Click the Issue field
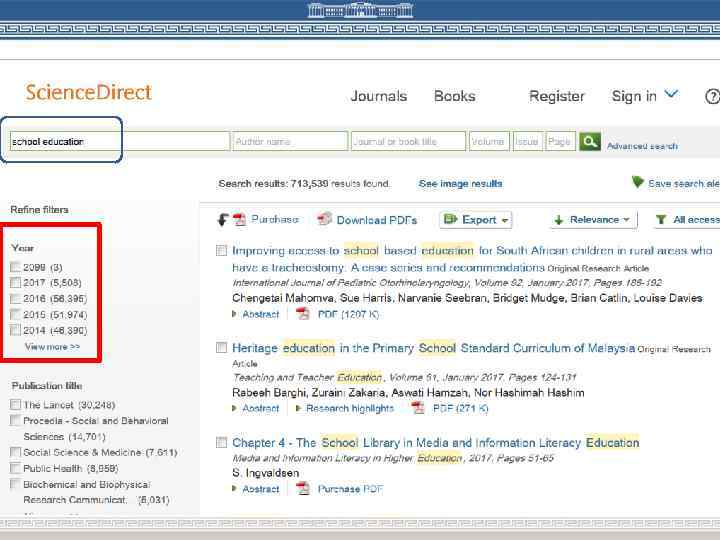This screenshot has width=720, height=540. [528, 141]
